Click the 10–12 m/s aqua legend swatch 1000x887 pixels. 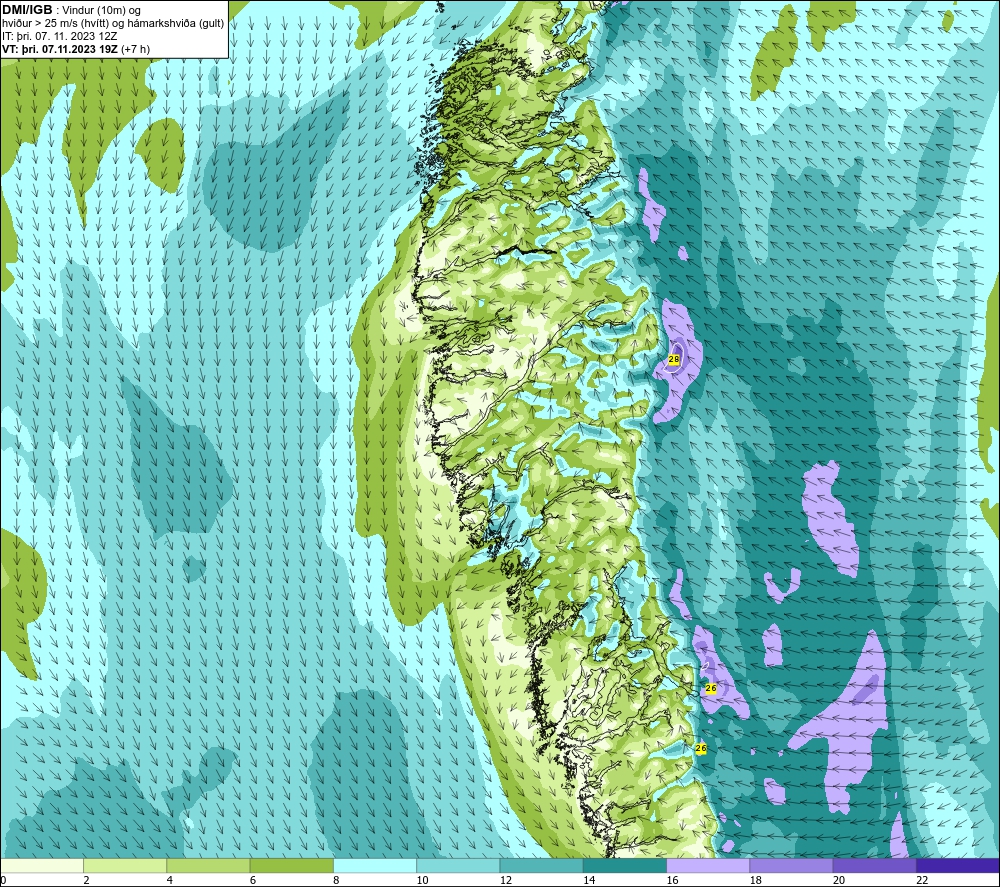click(x=458, y=865)
